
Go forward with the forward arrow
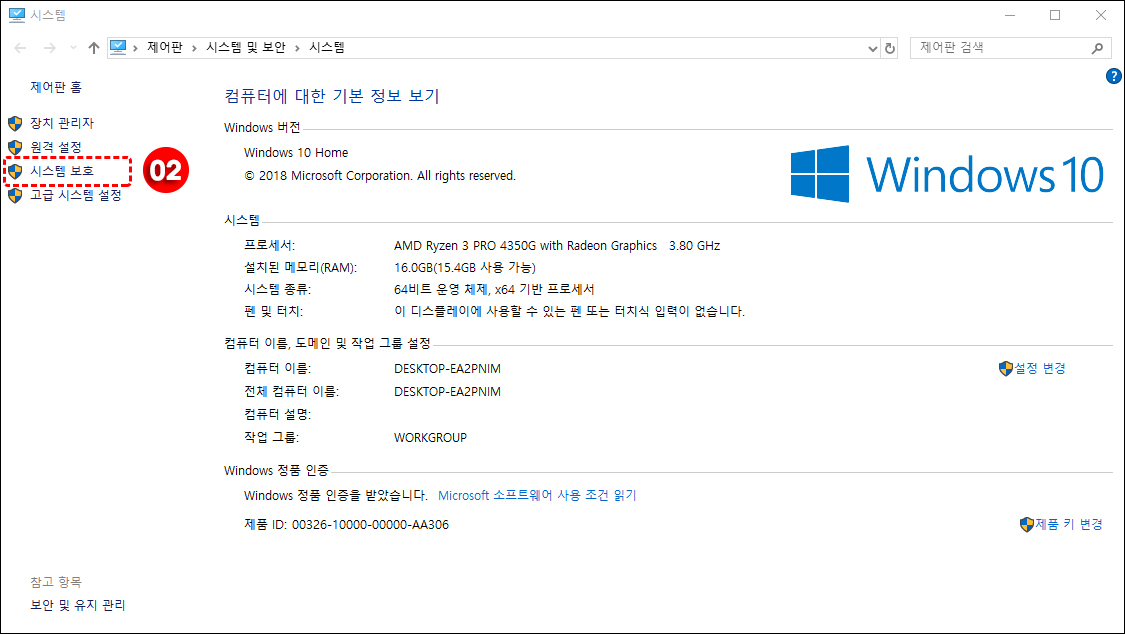(50, 48)
